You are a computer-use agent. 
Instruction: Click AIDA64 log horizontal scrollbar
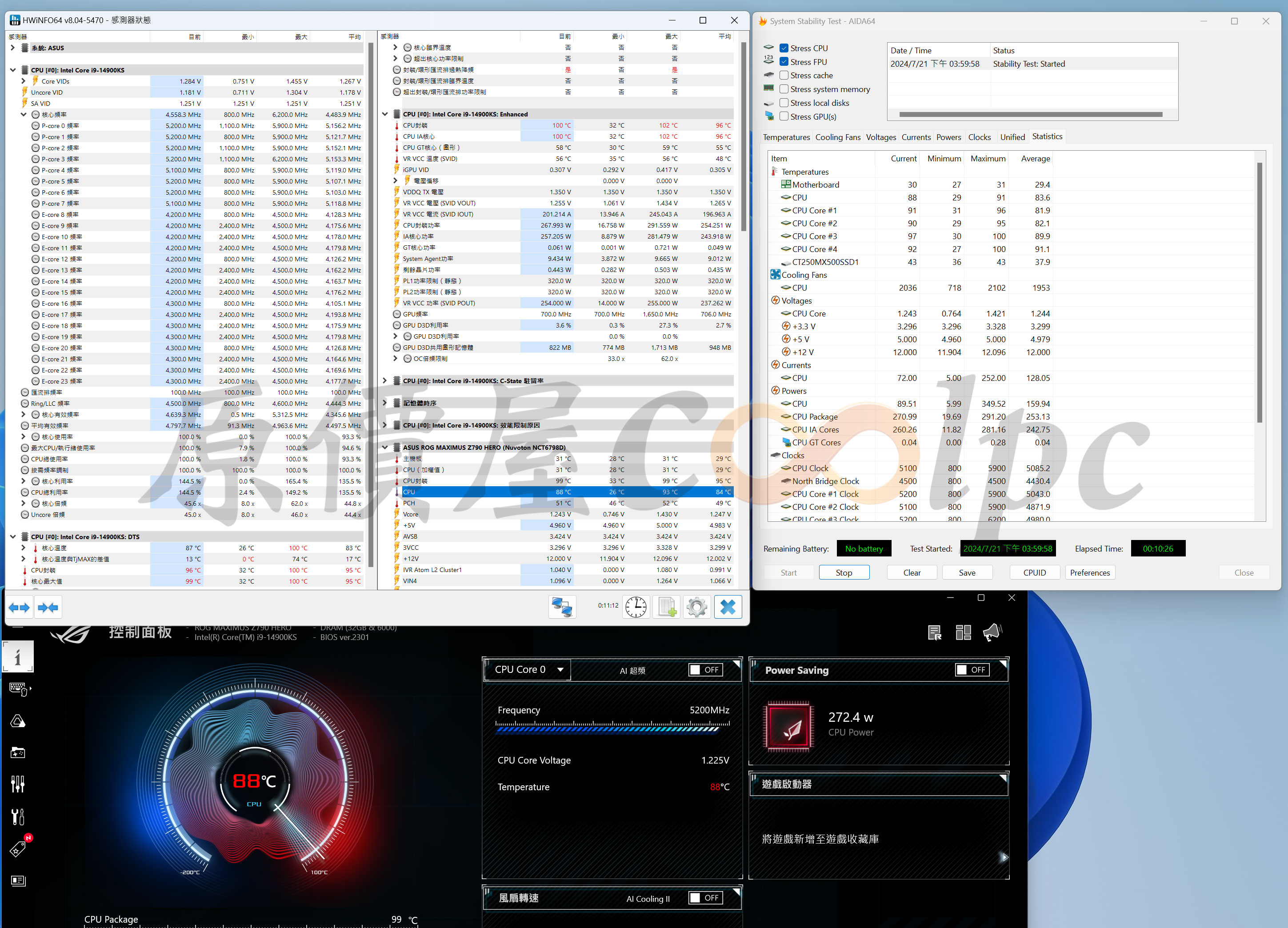[1030, 114]
